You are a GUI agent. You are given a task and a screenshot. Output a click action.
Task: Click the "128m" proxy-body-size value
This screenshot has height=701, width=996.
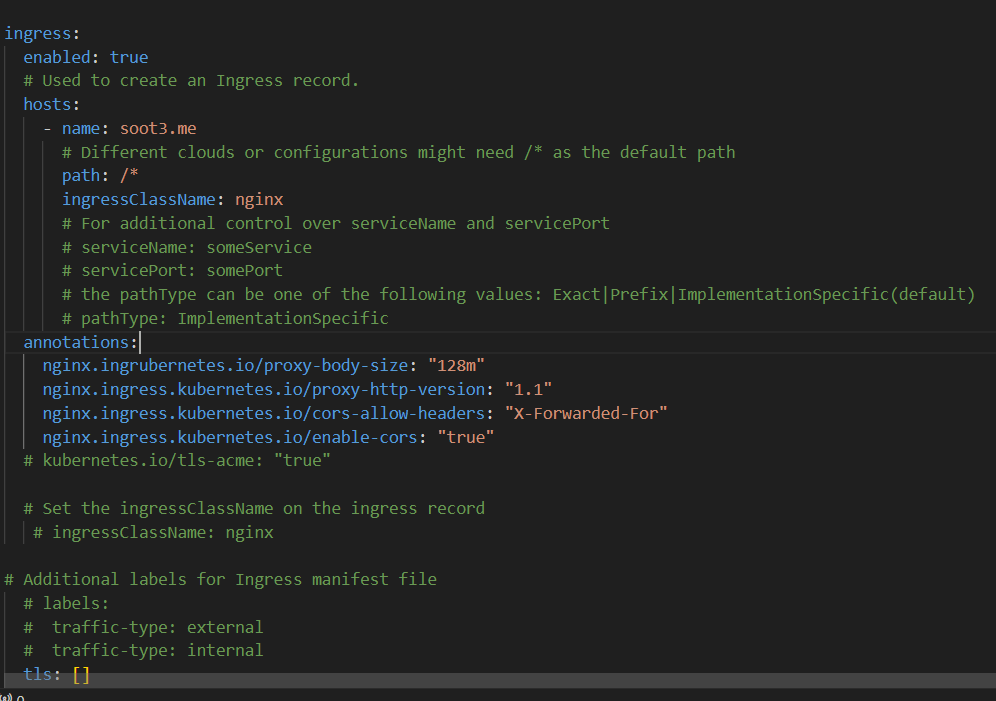point(456,366)
